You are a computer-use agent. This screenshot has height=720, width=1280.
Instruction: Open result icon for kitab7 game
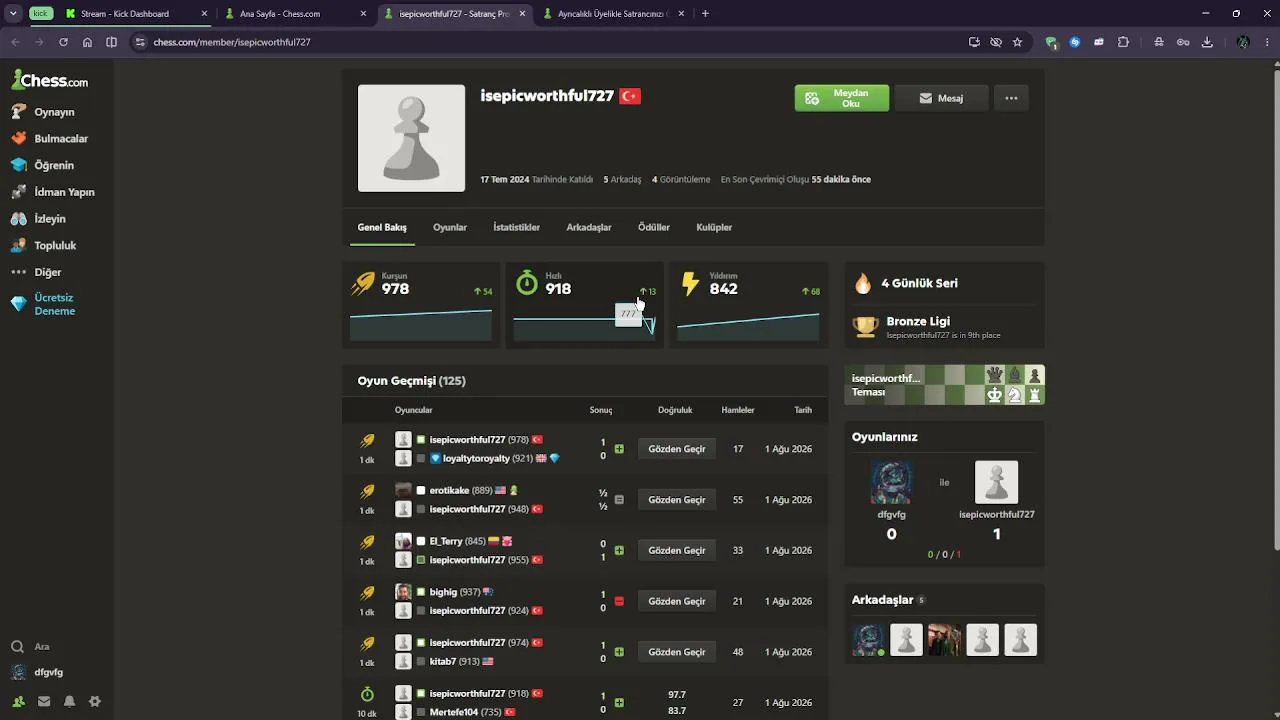[619, 652]
